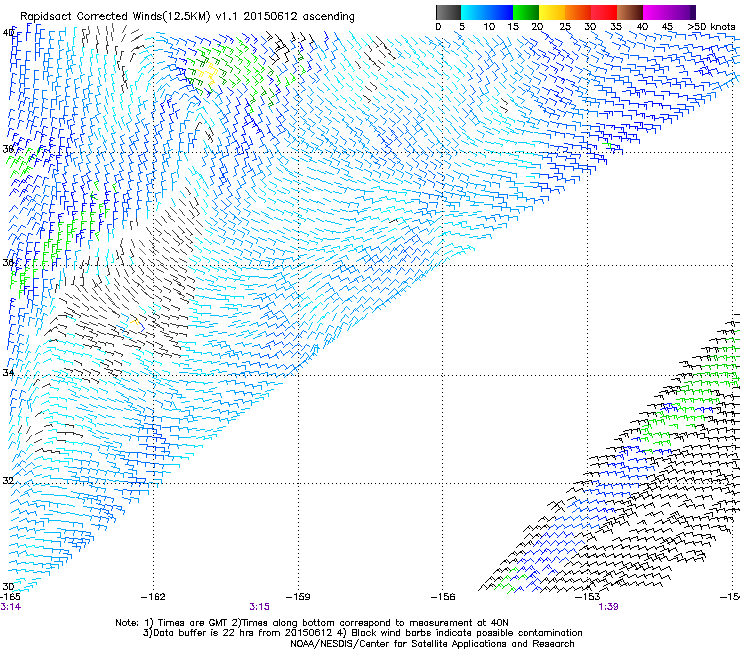This screenshot has height=650, width=740.
Task: Click the latitude axis label "32"
Action: coord(8,481)
